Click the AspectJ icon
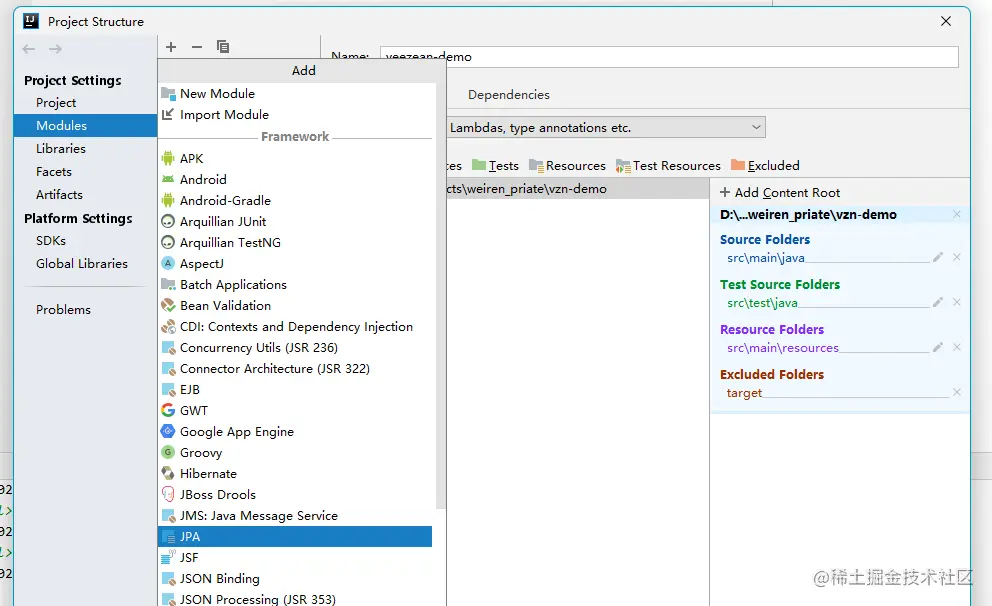This screenshot has height=606, width=992. point(168,263)
